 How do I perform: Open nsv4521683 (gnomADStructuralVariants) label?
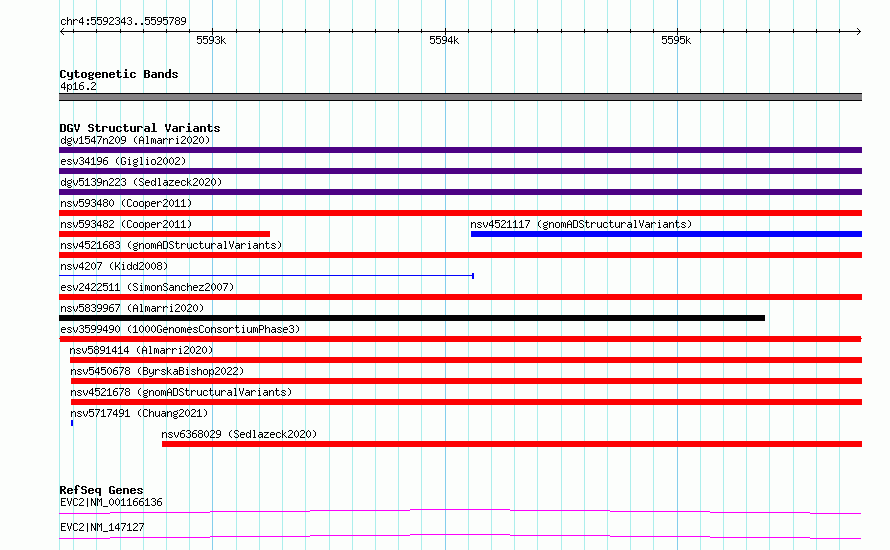click(x=171, y=245)
